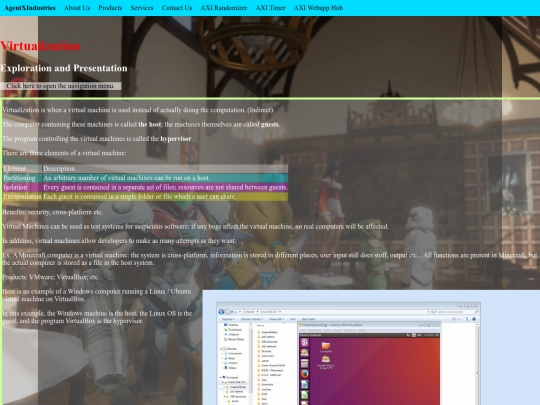Screen dimensions: 540x405
Task: Open the AXI Timer link
Action: tap(270, 8)
